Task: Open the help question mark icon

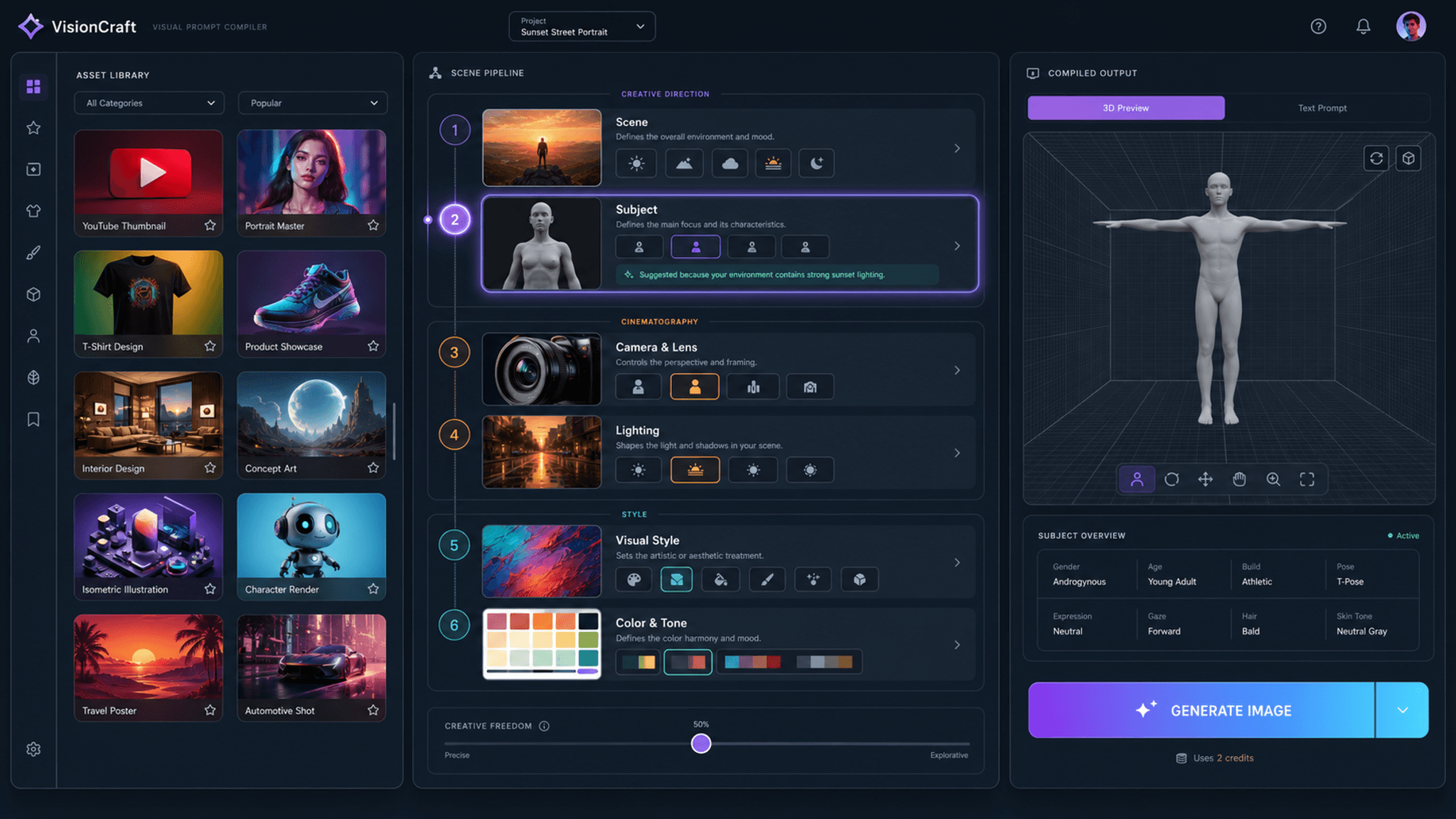Action: tap(1318, 26)
